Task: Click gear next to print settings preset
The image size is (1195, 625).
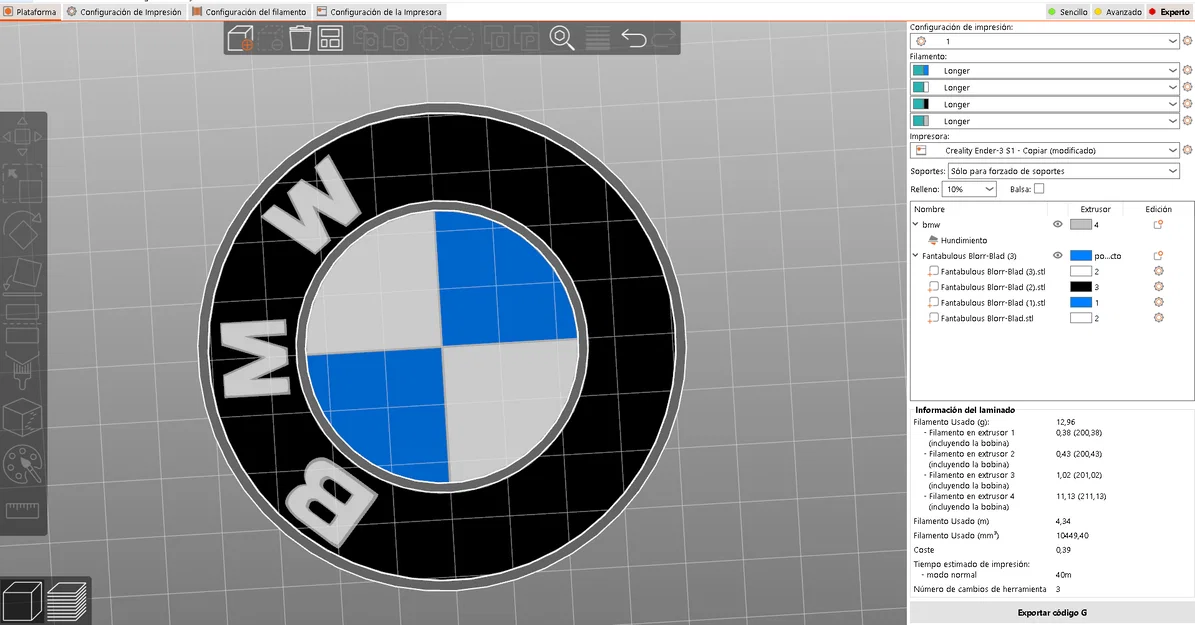Action: (x=1187, y=41)
